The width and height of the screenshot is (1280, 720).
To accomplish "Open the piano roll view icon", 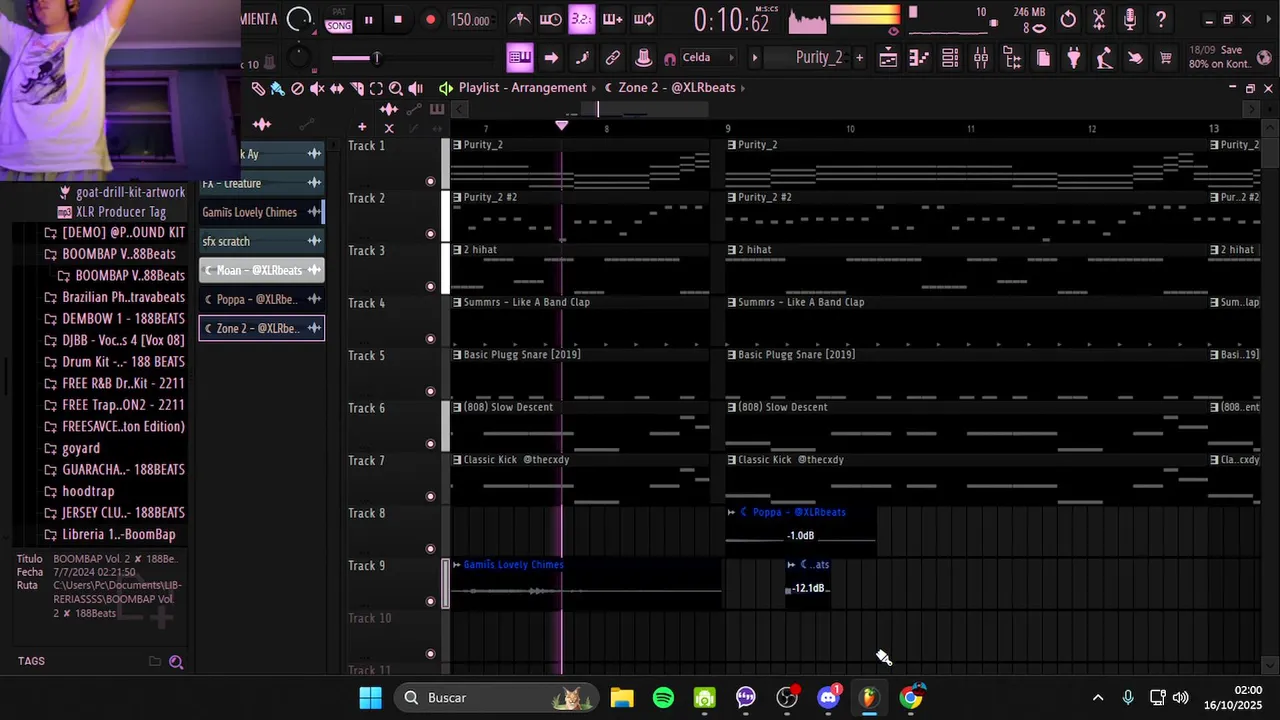I will coord(919,58).
